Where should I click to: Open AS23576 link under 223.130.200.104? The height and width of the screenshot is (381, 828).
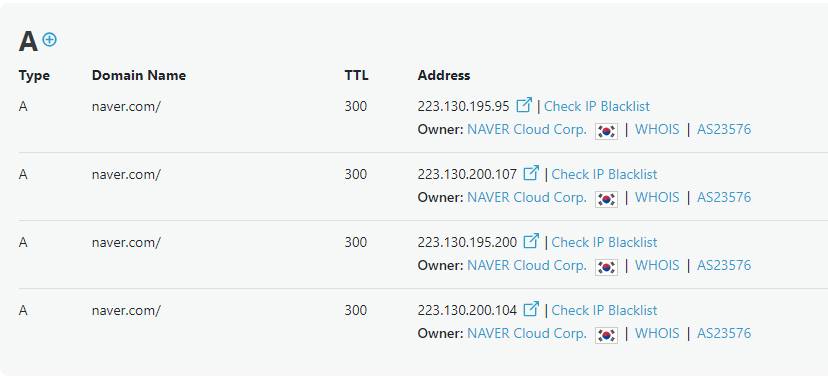pyautogui.click(x=724, y=334)
